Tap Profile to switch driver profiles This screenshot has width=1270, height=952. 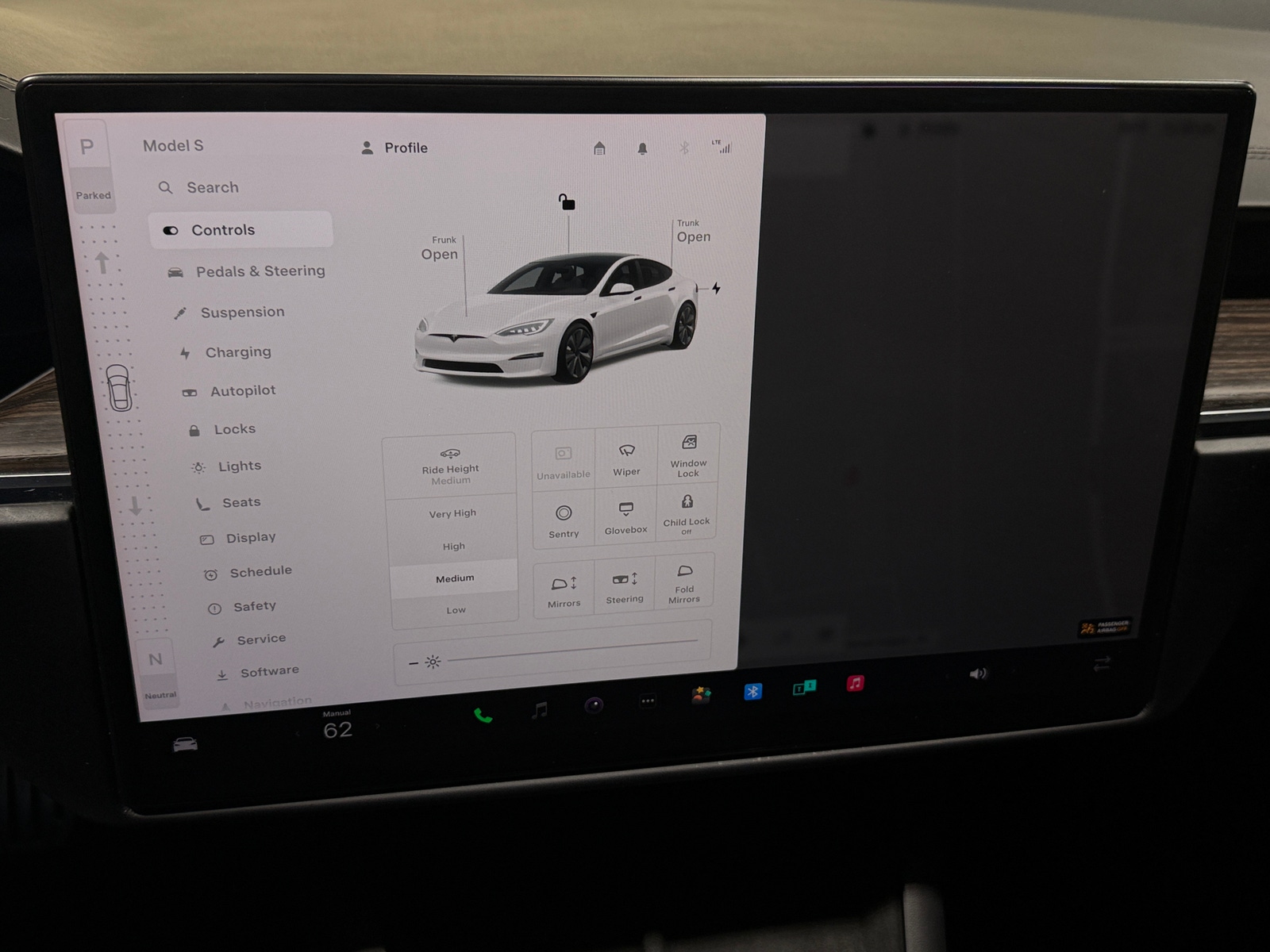405,148
